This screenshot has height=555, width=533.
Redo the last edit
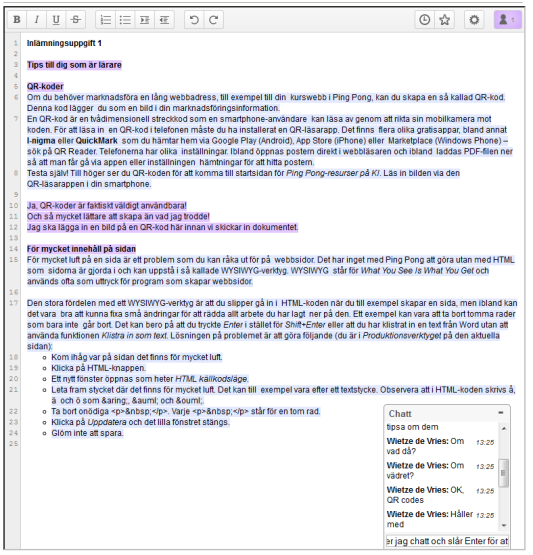(213, 19)
